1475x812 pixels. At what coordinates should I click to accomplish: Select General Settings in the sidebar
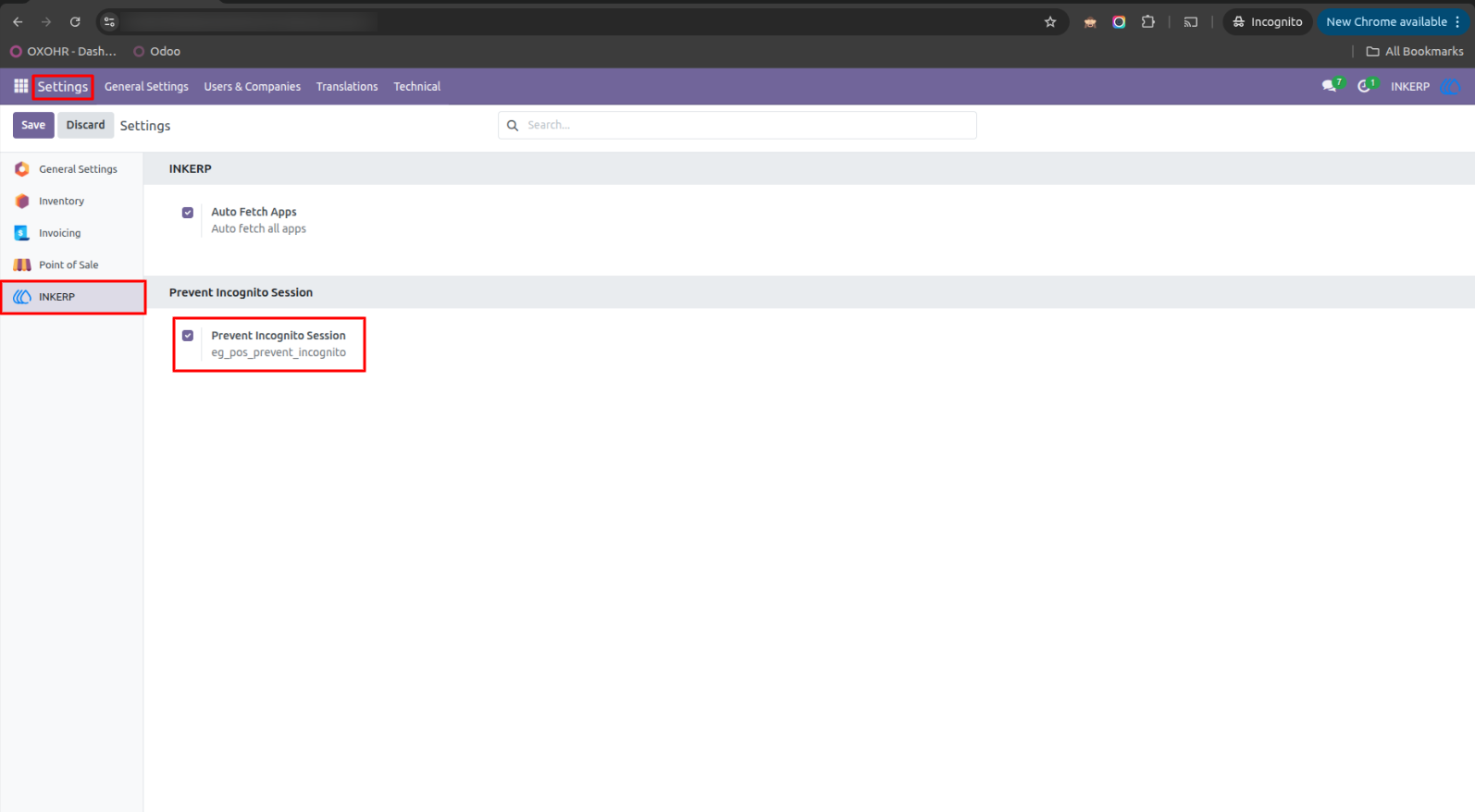(x=72, y=169)
